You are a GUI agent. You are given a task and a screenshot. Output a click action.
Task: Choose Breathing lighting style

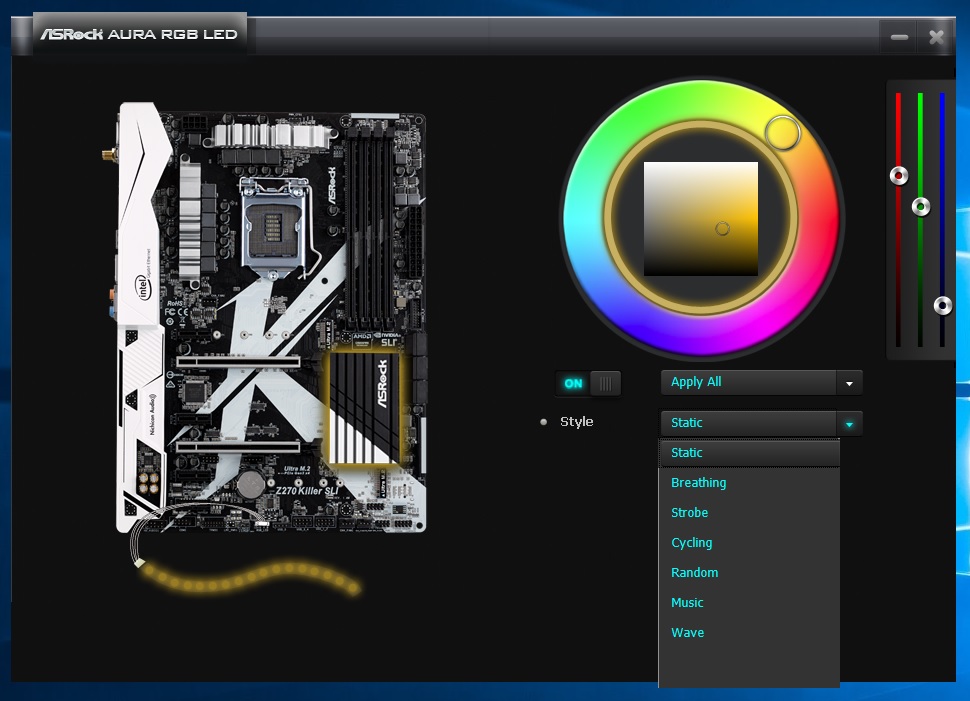[x=749, y=483]
